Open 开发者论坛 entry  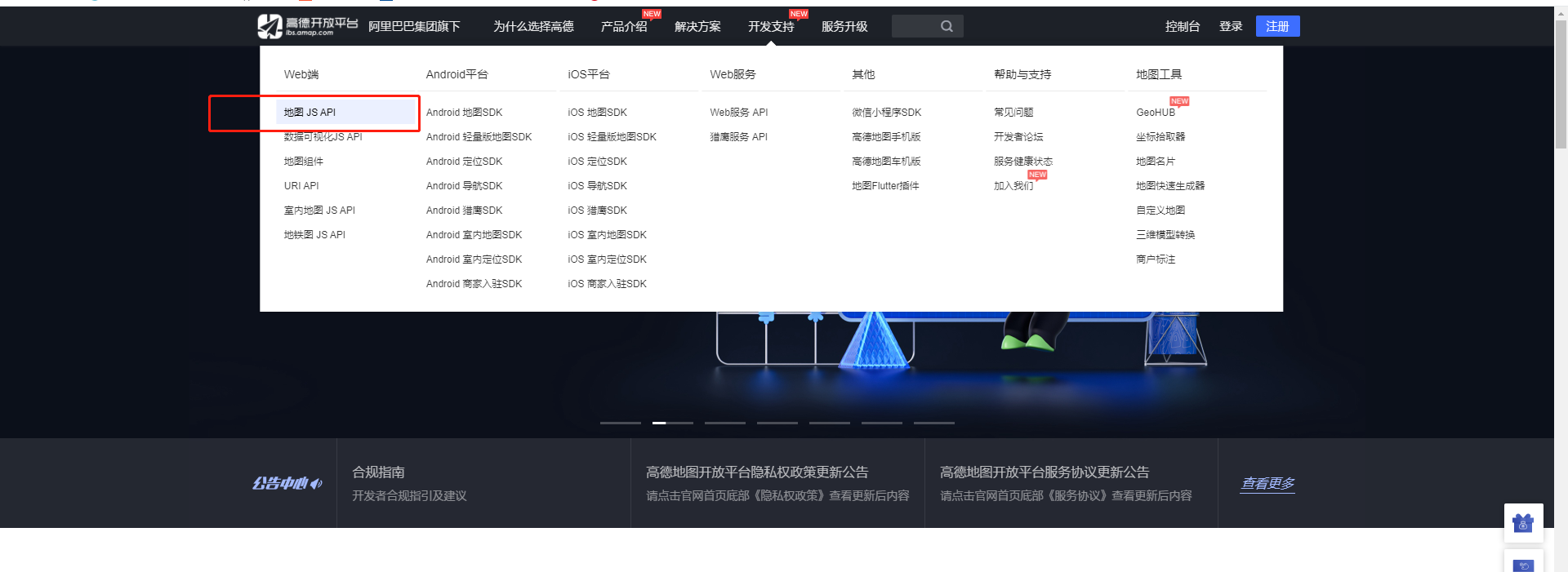point(1018,137)
